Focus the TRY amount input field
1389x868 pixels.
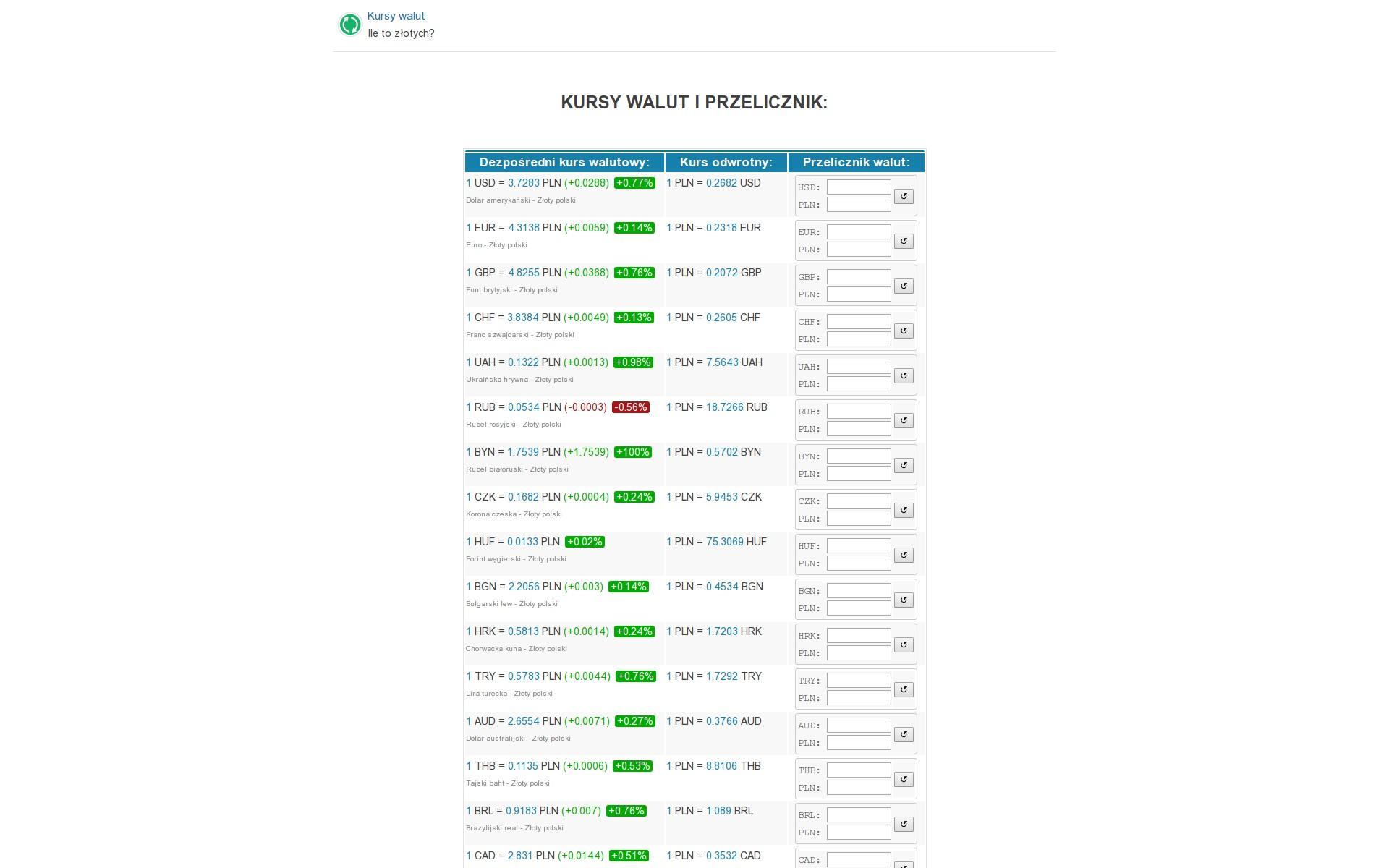[859, 681]
